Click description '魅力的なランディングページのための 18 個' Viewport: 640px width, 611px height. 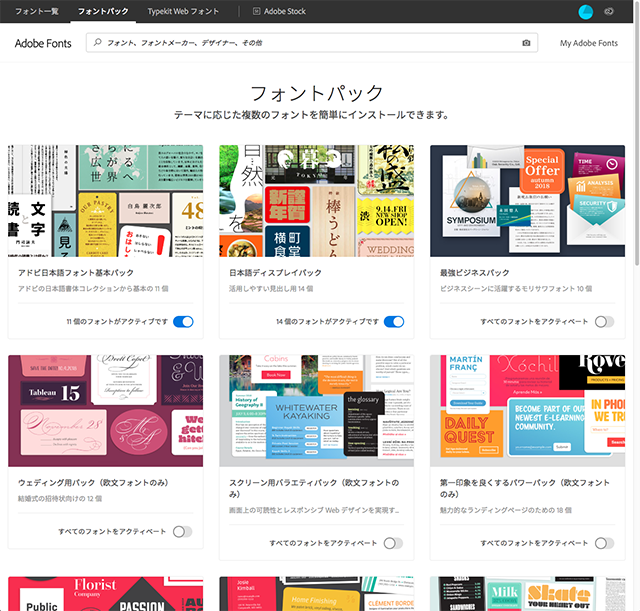(506, 510)
